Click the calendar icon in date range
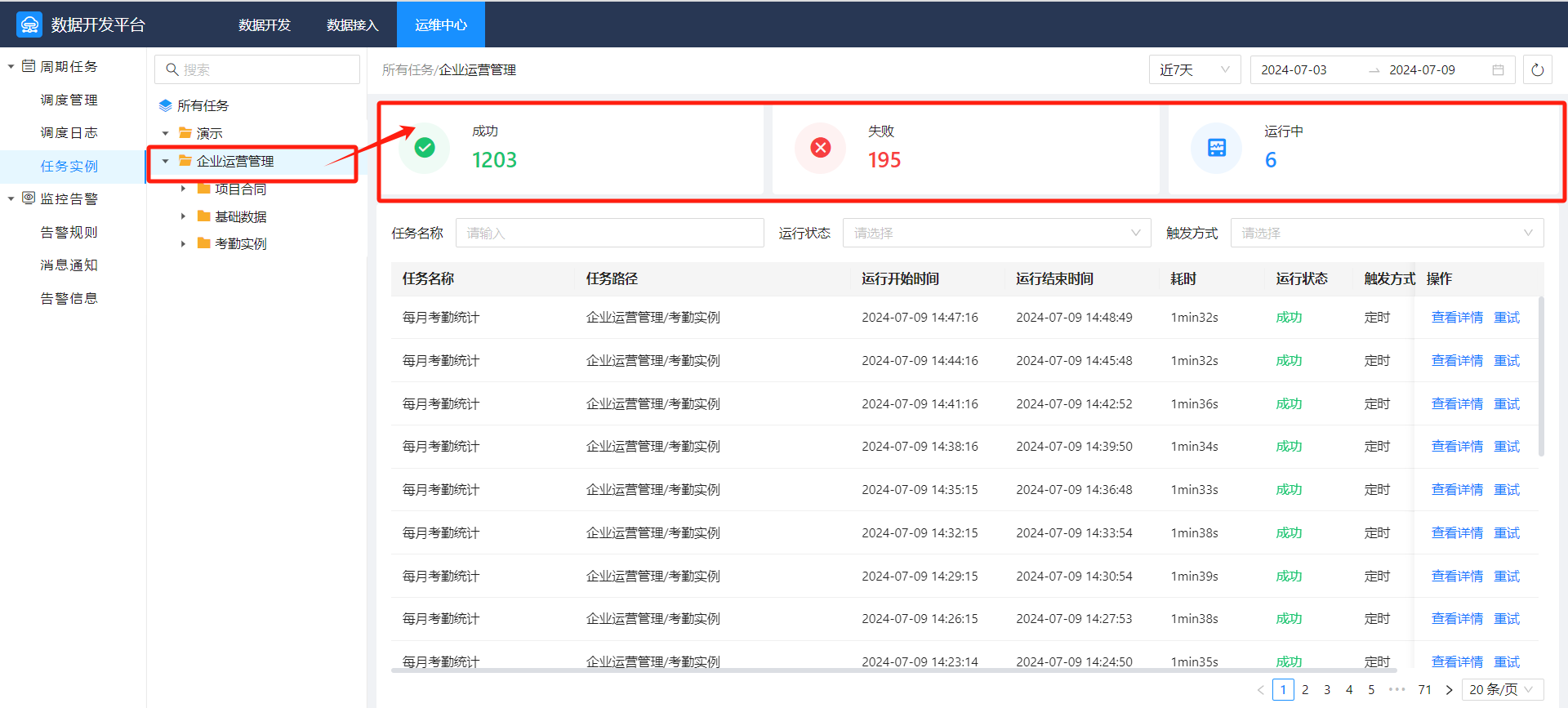 pos(1498,70)
